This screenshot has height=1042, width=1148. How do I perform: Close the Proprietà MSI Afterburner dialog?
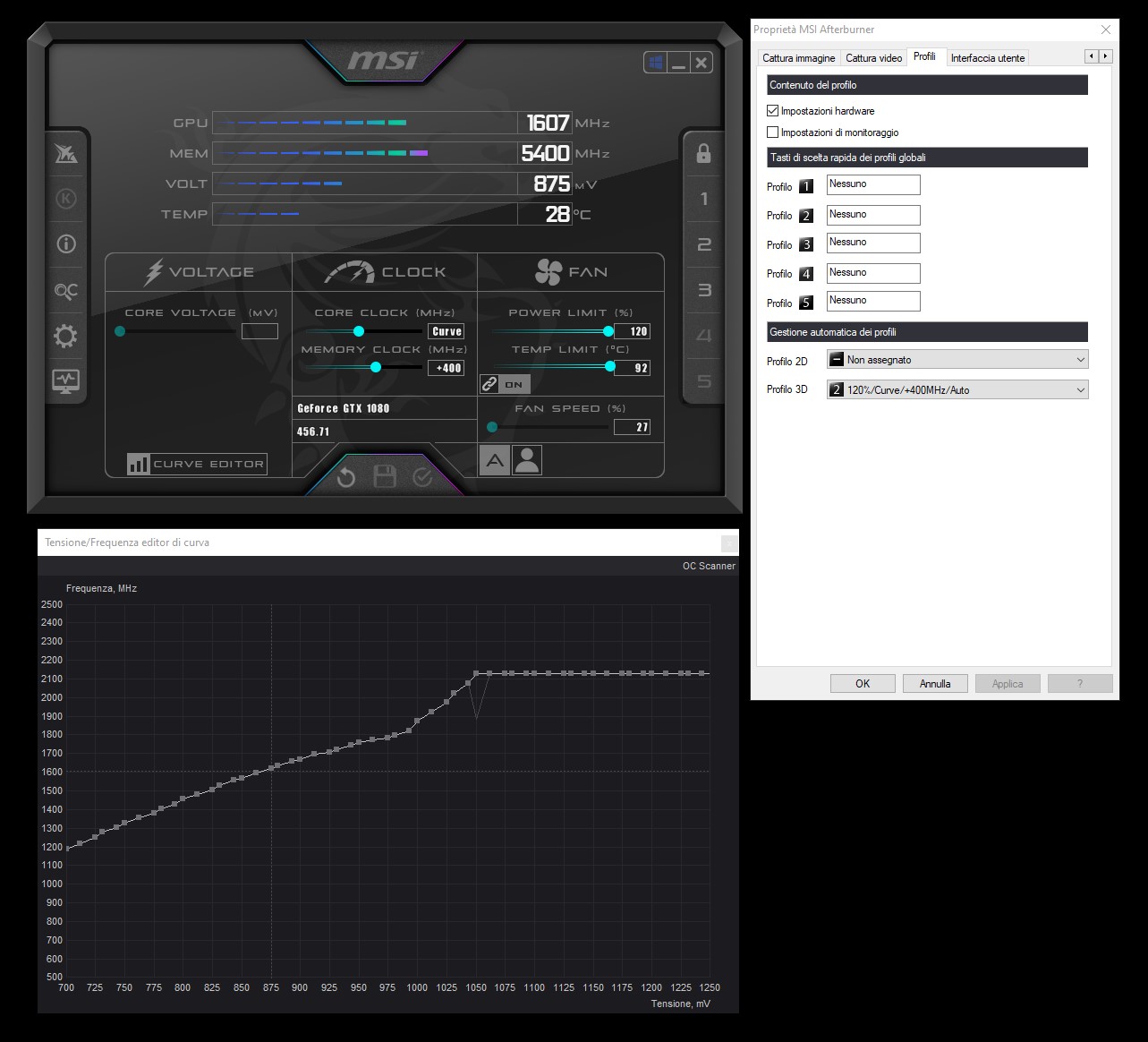click(1106, 30)
